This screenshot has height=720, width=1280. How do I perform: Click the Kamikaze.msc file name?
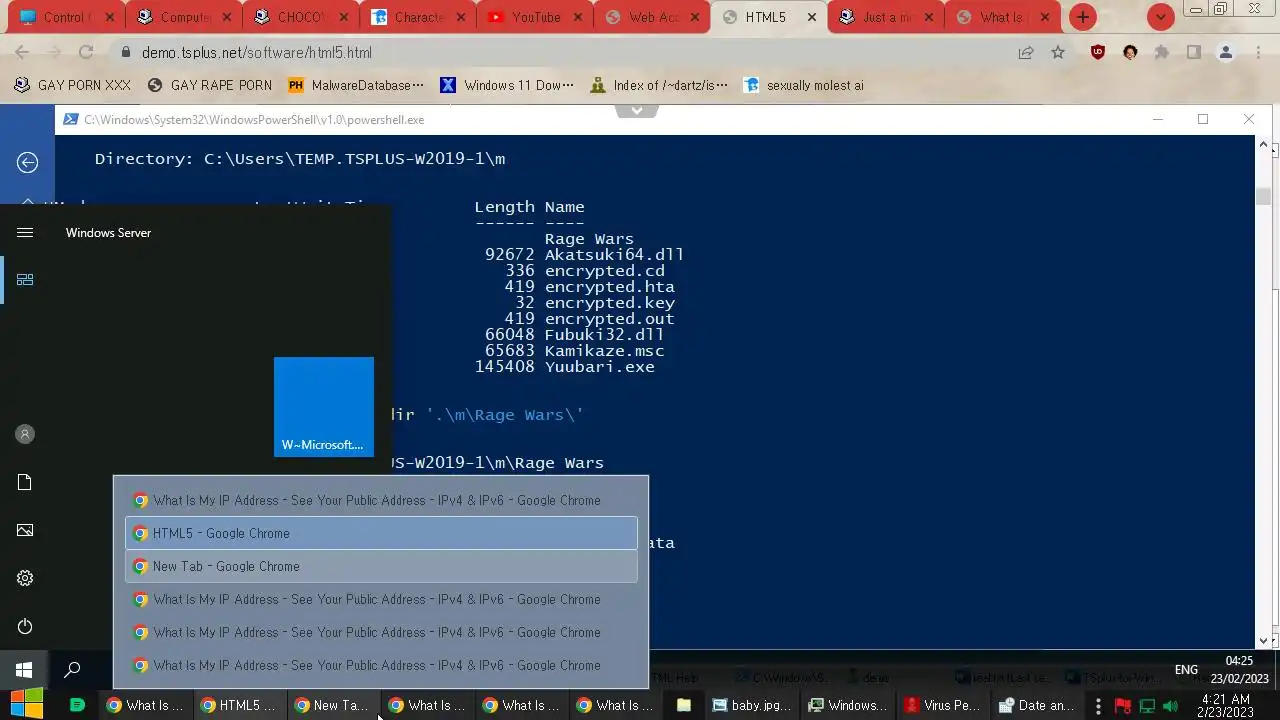604,350
